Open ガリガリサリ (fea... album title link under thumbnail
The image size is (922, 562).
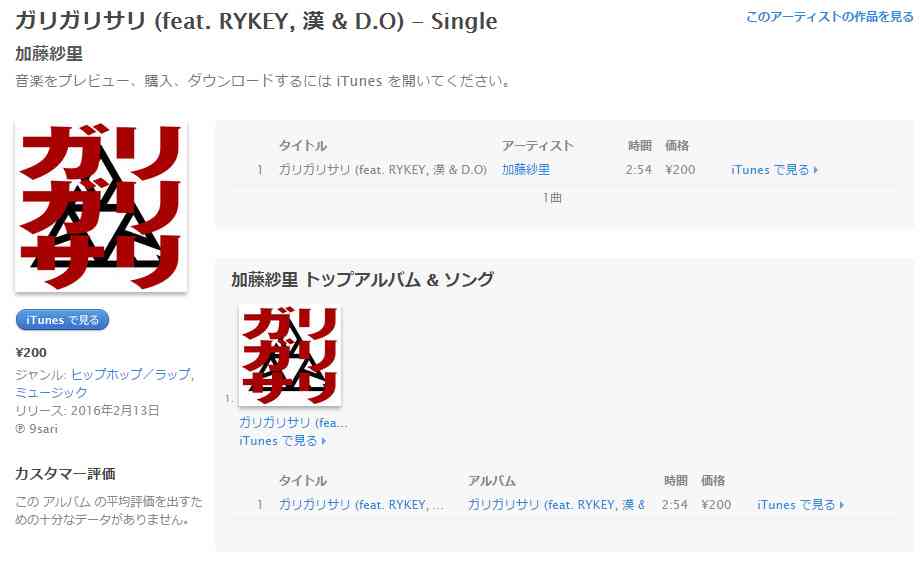(x=293, y=423)
